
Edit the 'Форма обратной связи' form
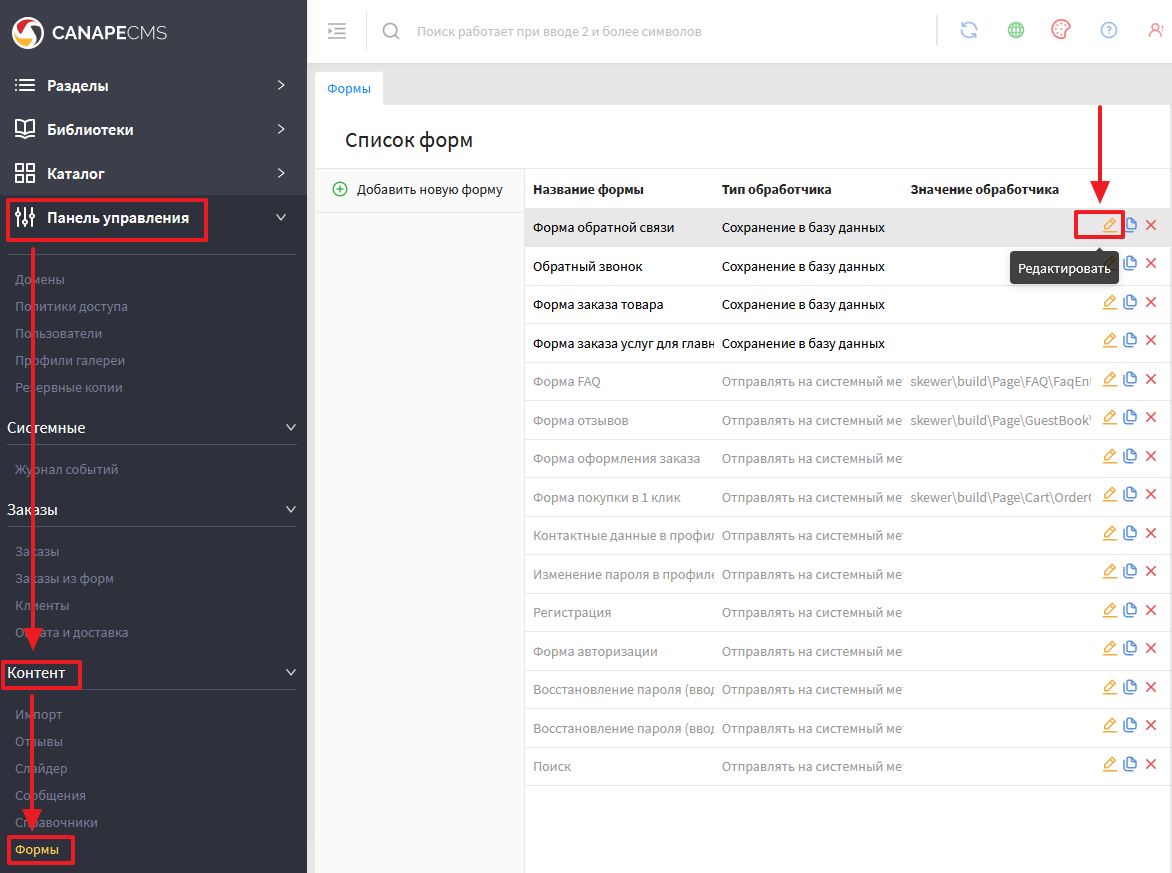(1109, 225)
